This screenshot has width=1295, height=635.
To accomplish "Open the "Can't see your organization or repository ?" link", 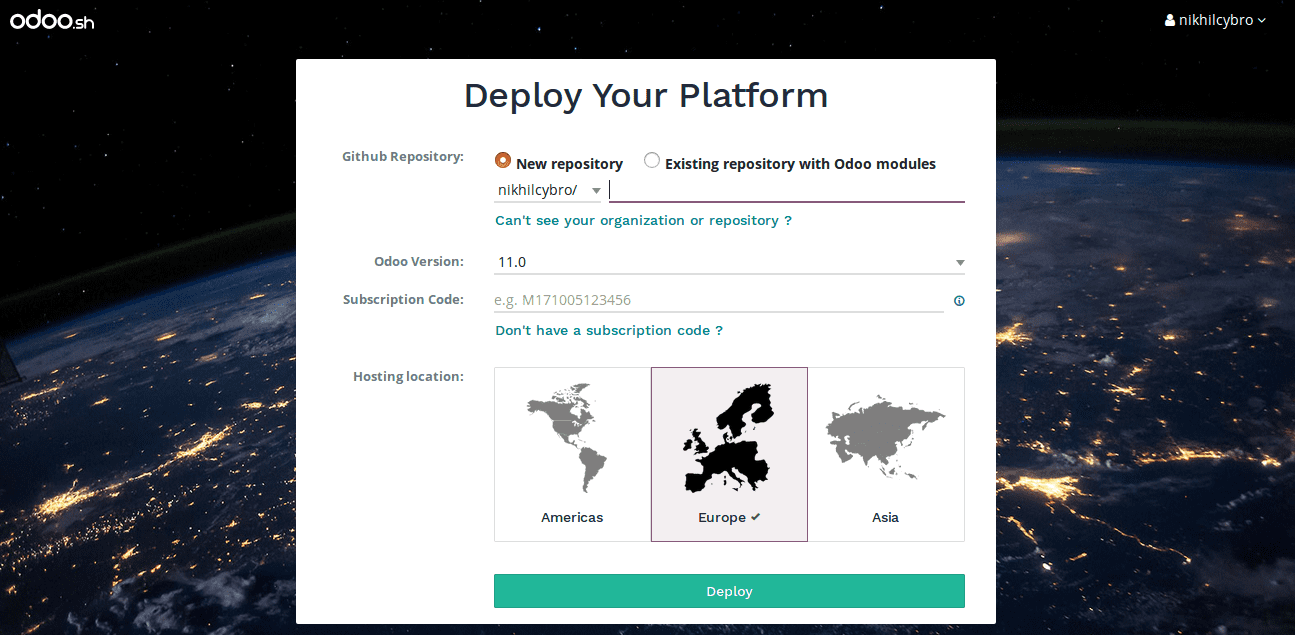I will [x=643, y=220].
